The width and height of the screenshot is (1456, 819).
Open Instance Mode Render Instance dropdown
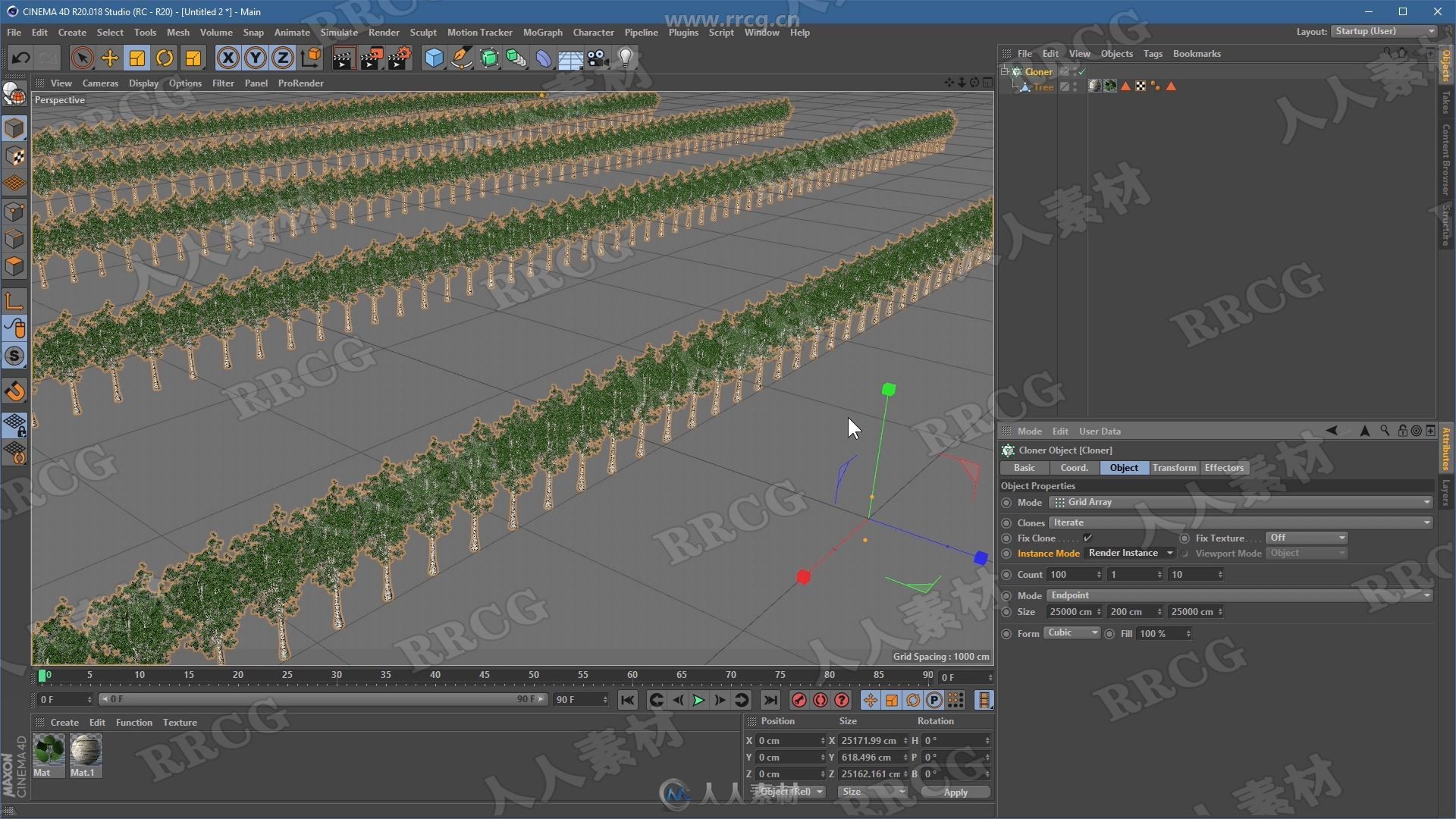[x=1130, y=554]
